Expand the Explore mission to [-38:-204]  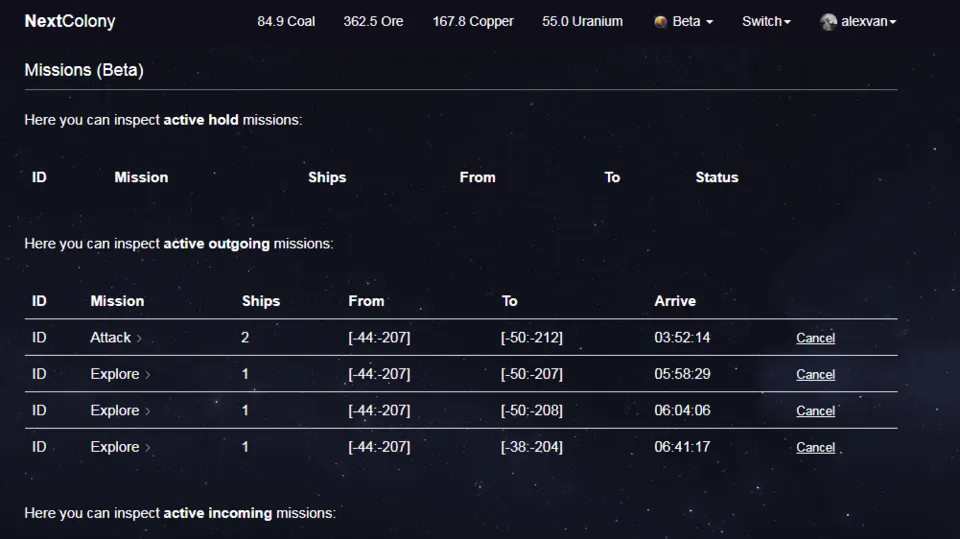[147, 448]
